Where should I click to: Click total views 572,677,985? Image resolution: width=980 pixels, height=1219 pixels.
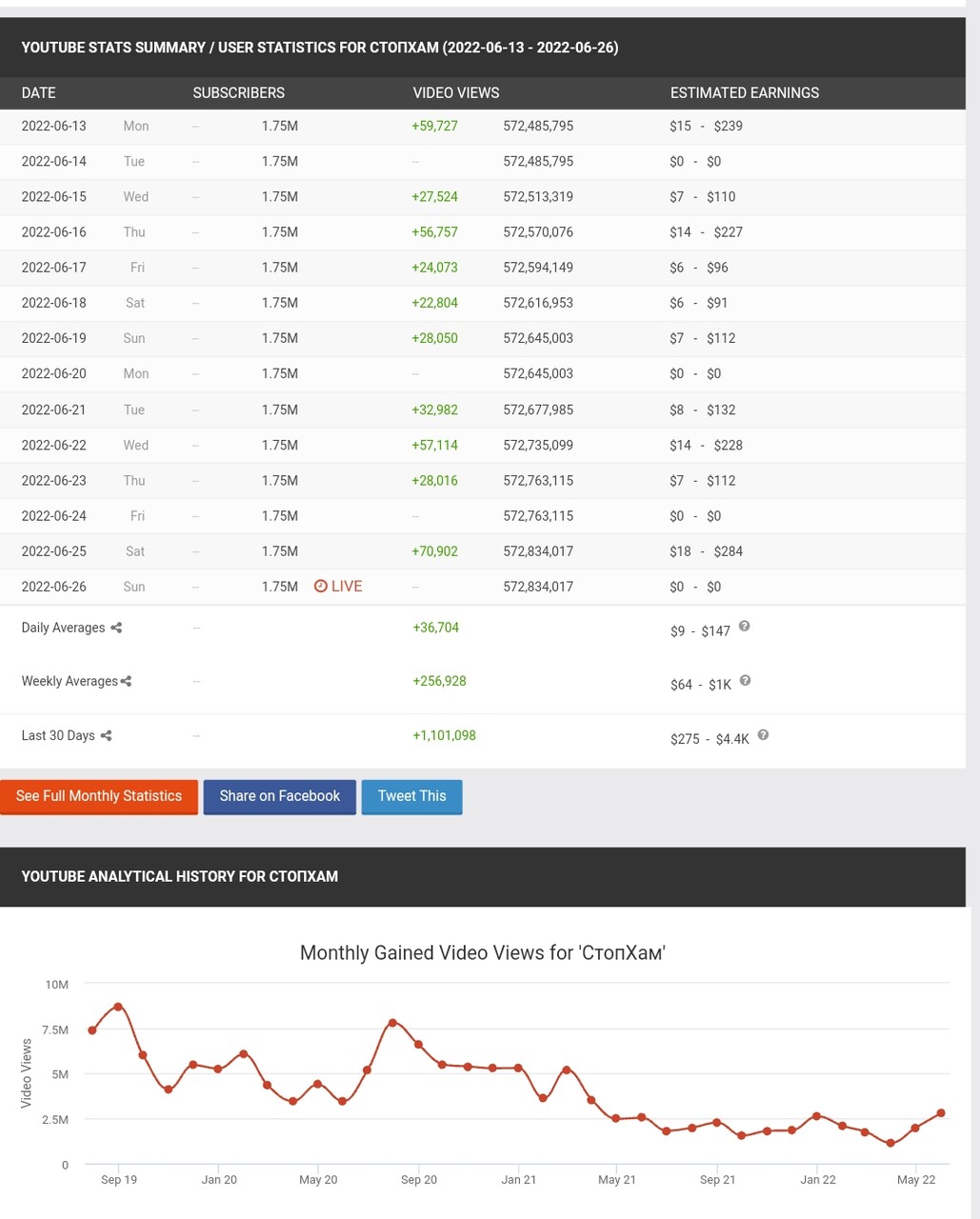click(x=538, y=410)
